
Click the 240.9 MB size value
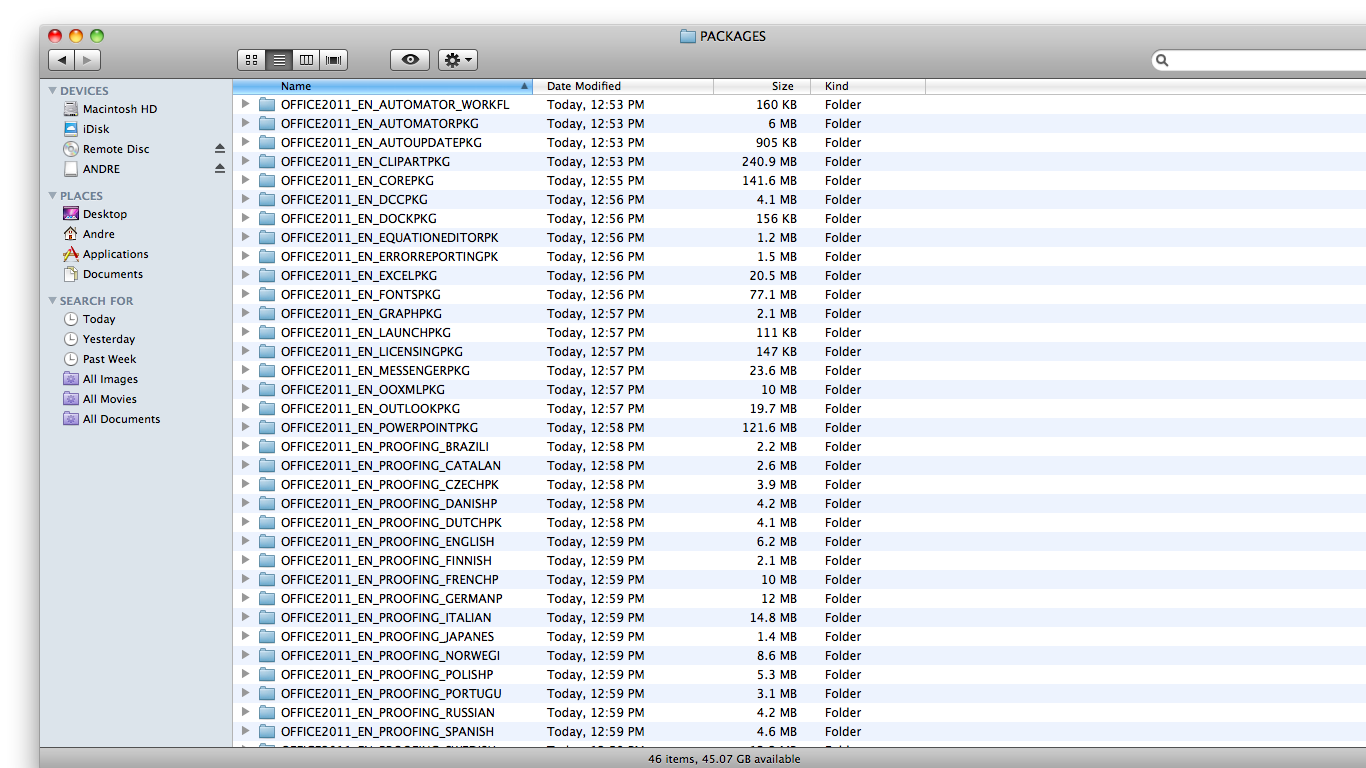click(769, 162)
